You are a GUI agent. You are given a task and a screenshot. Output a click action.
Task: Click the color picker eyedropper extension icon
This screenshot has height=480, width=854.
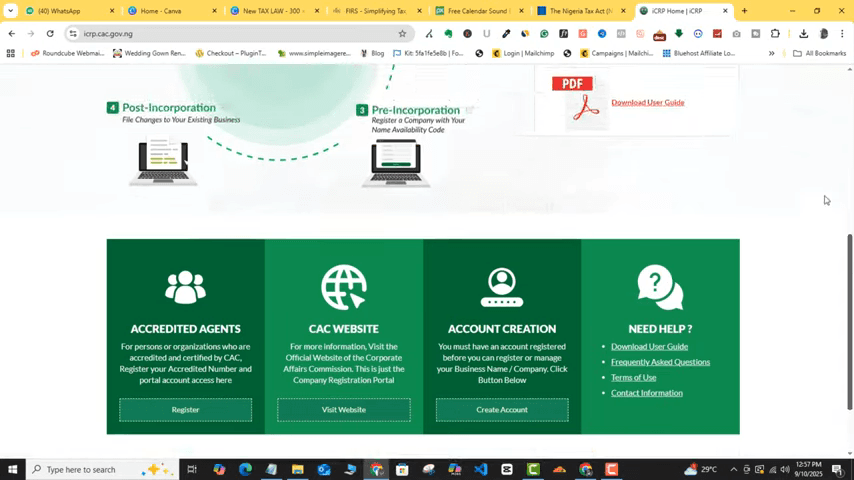506,34
